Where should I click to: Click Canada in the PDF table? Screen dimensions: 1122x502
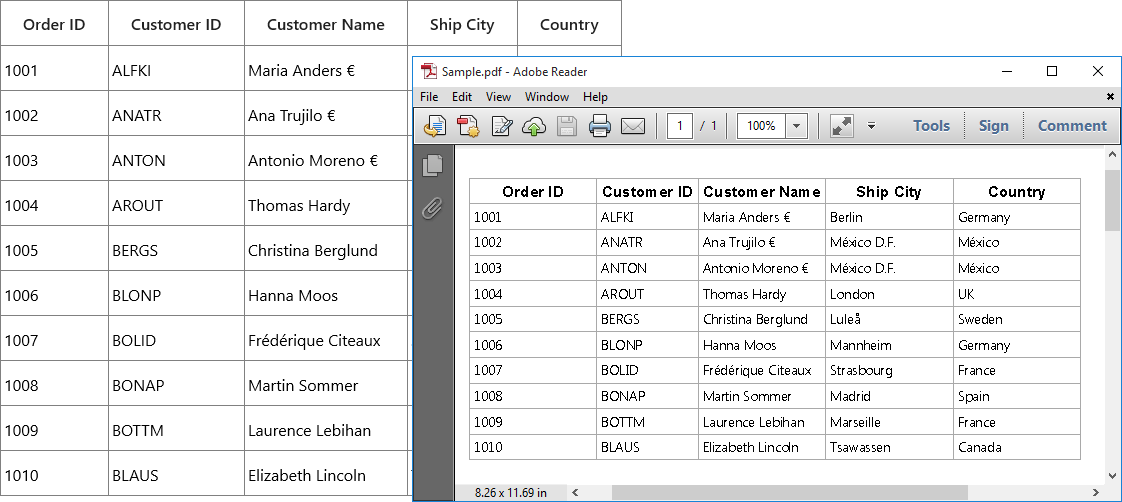coord(980,447)
